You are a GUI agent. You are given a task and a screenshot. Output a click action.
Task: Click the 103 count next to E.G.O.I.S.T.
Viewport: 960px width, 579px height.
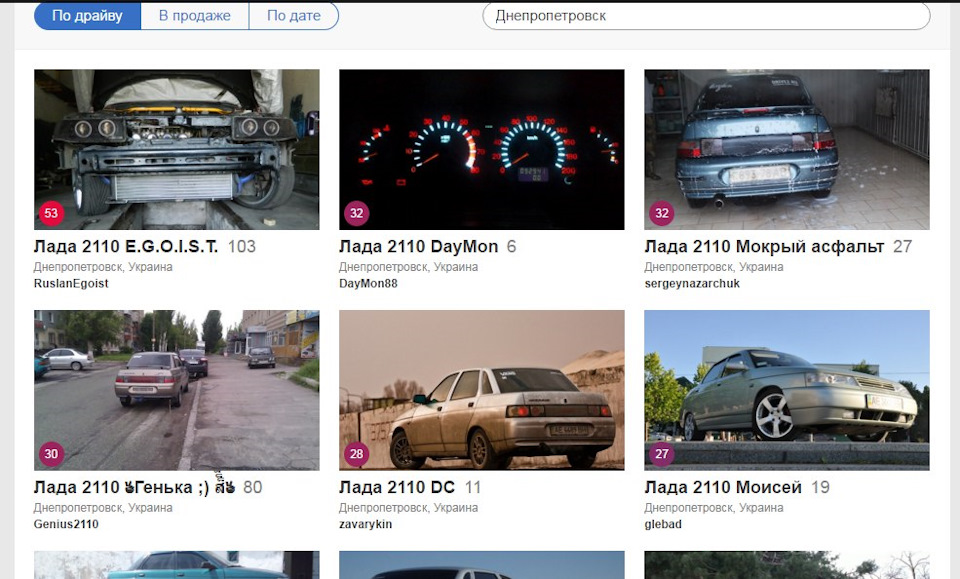coord(242,247)
